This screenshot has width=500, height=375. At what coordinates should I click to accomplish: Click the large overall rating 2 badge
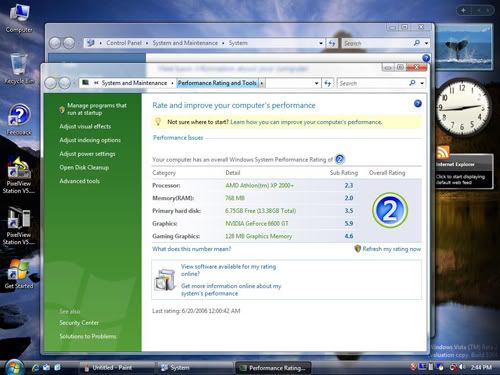[x=390, y=210]
